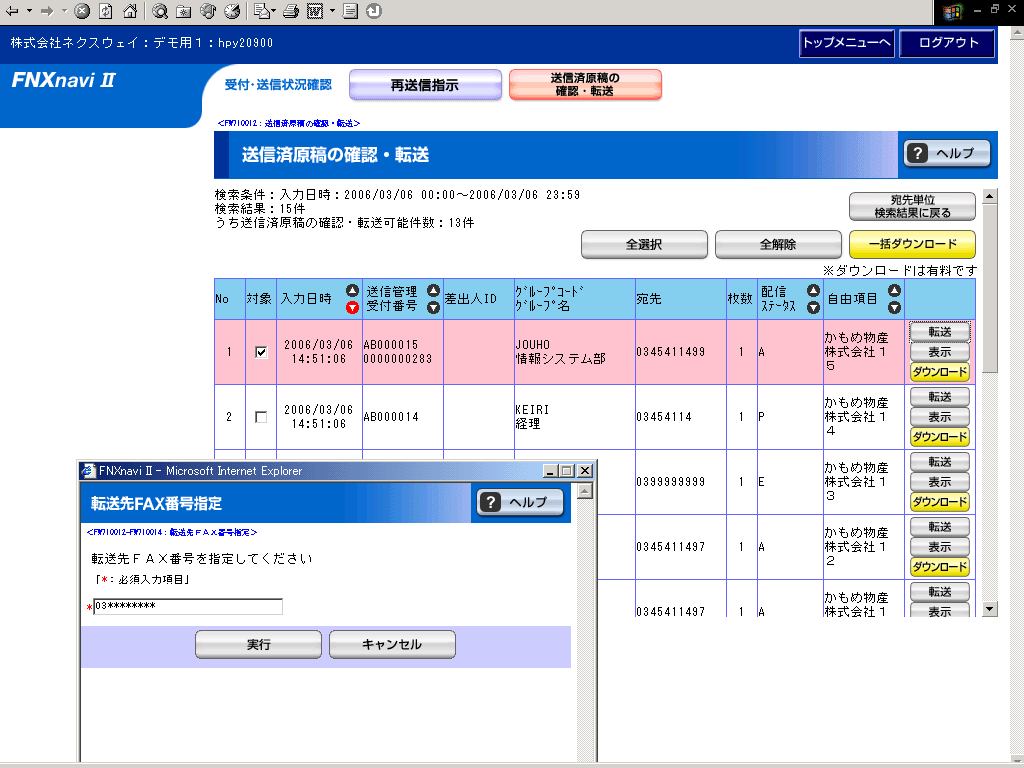Click the browser Back arrow icon
Viewport: 1024px width, 768px height.
[12, 12]
